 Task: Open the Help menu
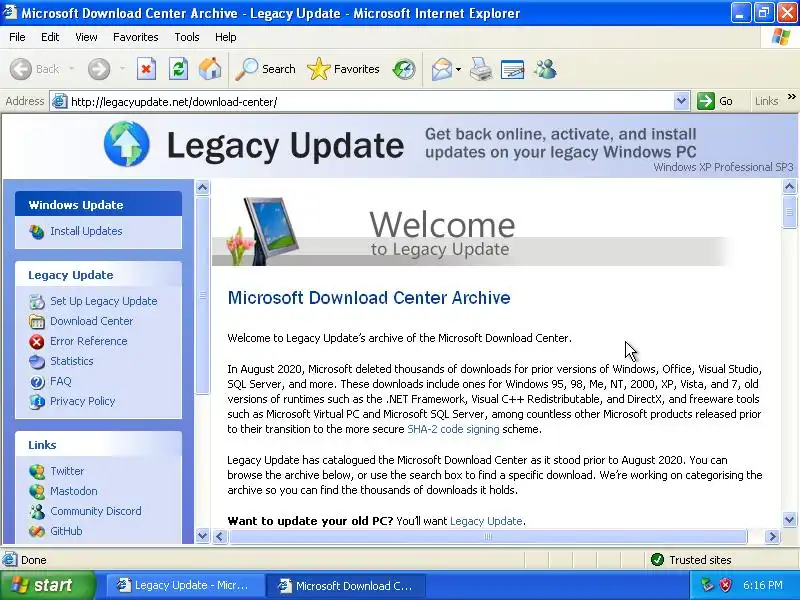pos(226,37)
